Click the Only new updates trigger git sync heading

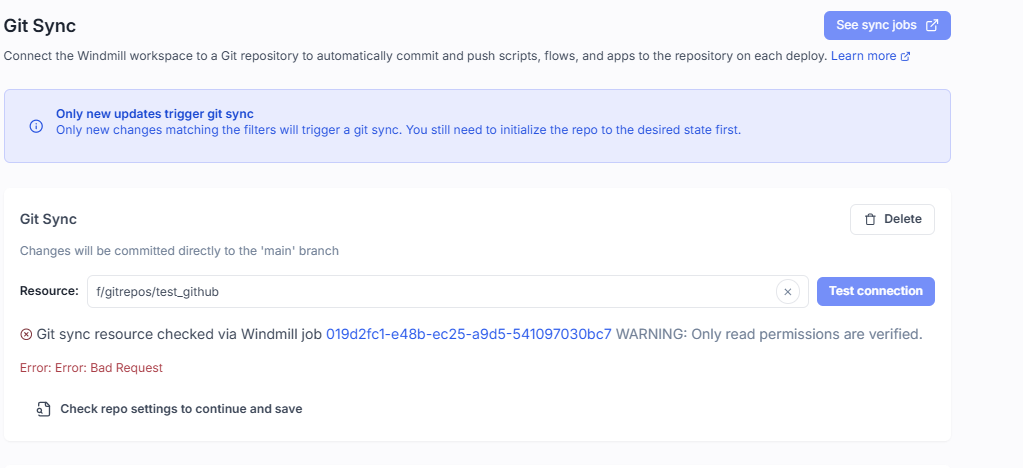pyautogui.click(x=155, y=114)
